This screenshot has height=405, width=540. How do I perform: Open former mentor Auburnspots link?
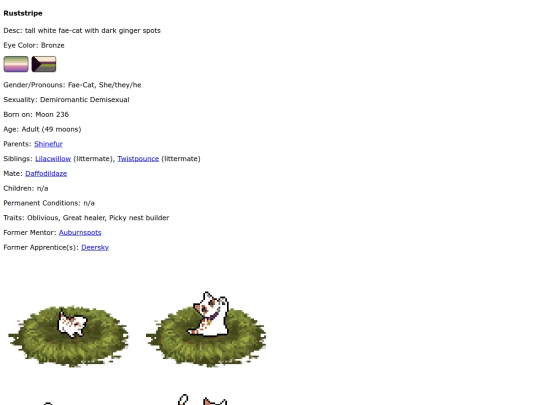80,232
